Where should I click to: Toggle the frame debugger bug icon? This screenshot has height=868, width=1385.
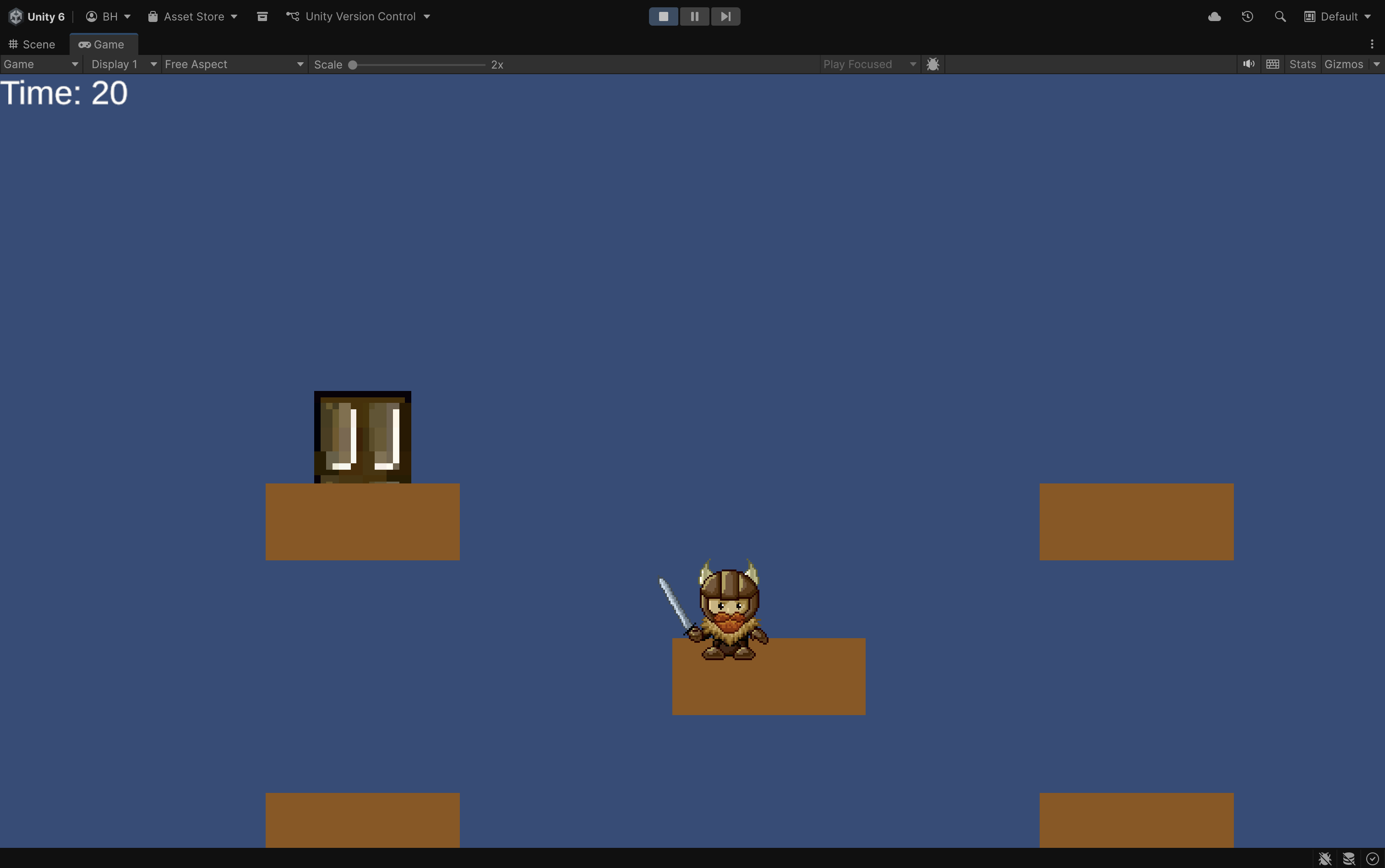[933, 64]
